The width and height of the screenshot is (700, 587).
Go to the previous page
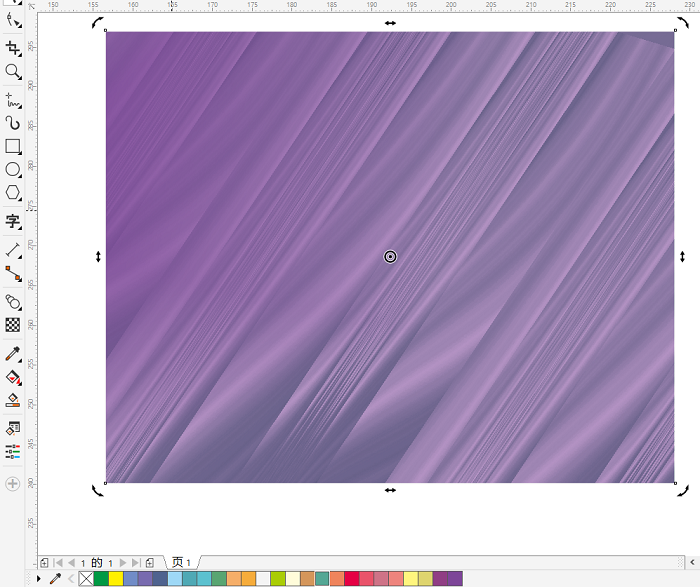71,563
